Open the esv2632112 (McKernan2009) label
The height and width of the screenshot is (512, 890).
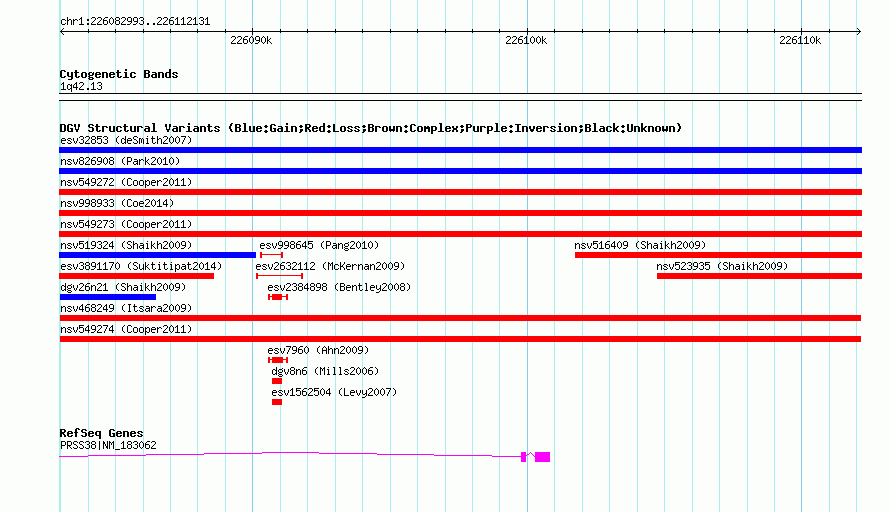[x=330, y=266]
